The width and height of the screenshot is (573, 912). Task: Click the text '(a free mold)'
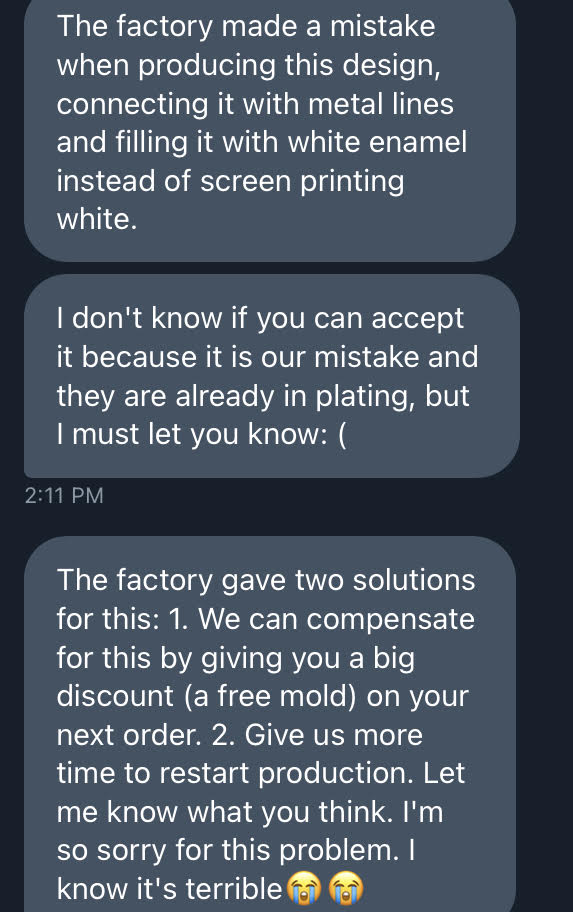(x=271, y=696)
